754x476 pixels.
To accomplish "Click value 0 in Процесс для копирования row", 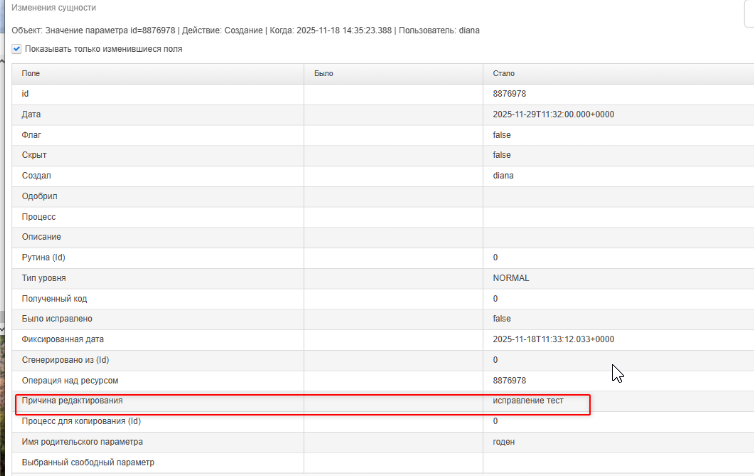I will tap(495, 421).
